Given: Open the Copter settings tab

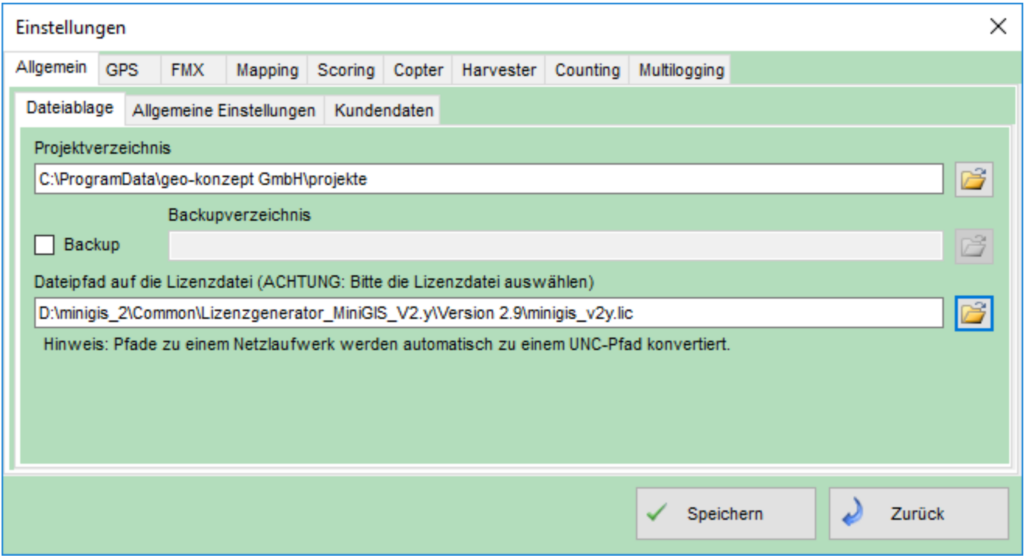Looking at the screenshot, I should coord(418,70).
